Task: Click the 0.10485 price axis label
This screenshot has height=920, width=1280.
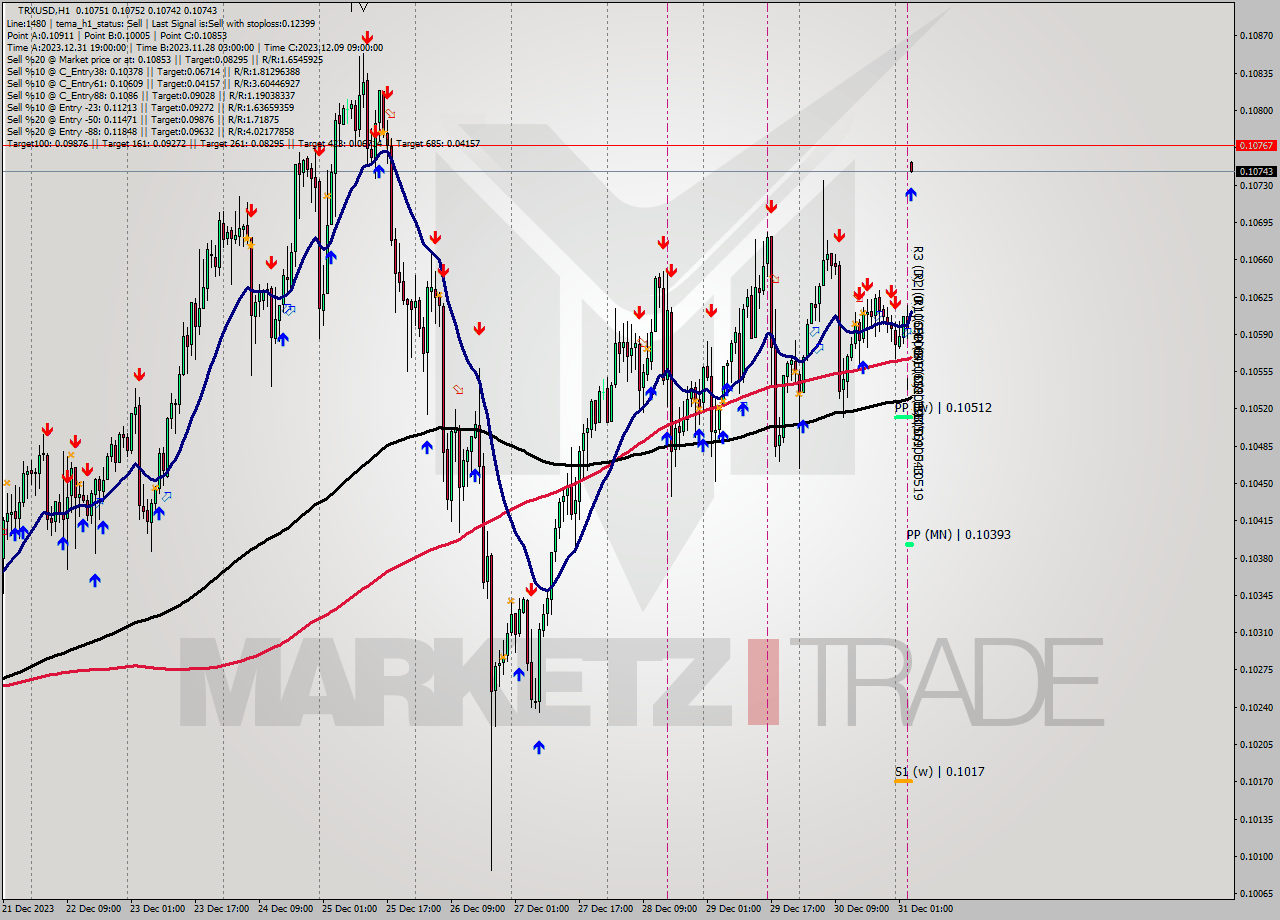Action: click(1256, 446)
